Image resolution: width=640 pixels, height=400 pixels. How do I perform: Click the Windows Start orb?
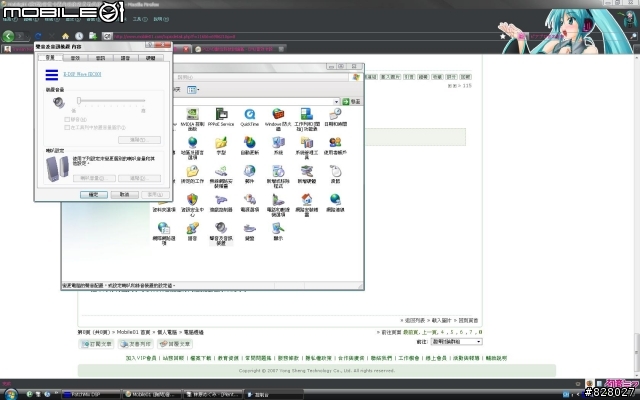[10, 394]
